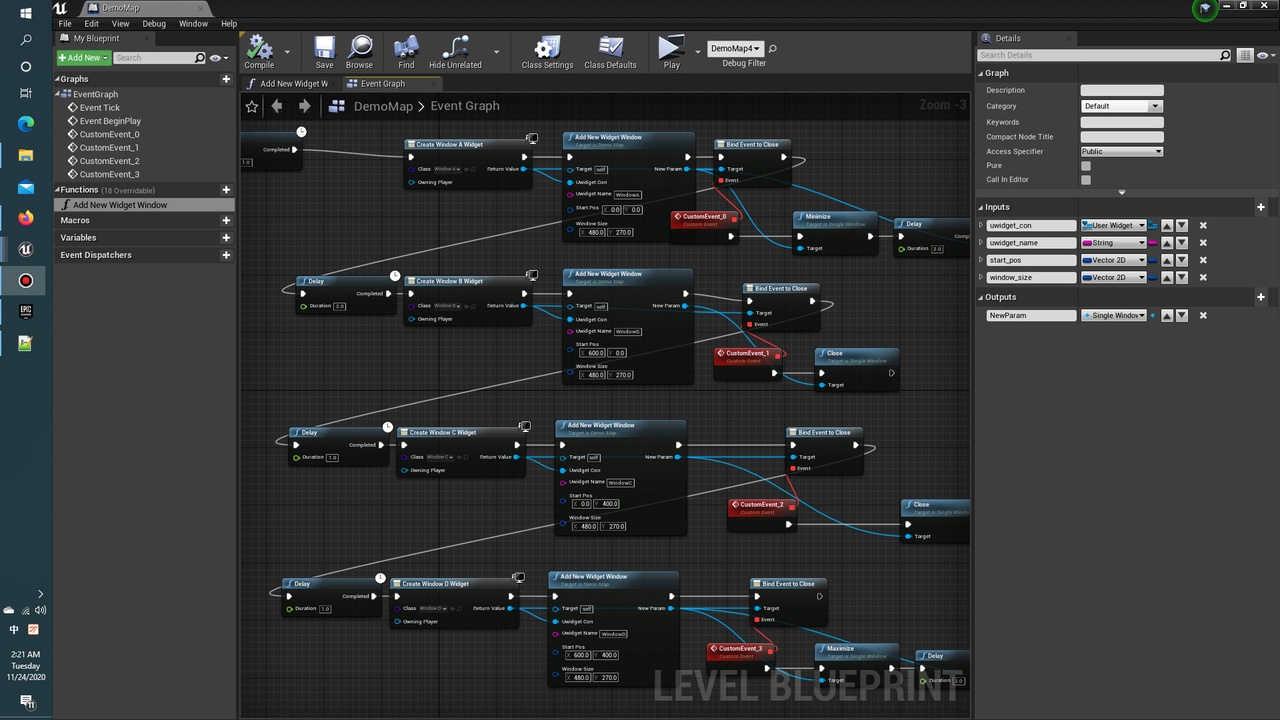The width and height of the screenshot is (1280, 720).
Task: Check the Call In Editor checkbox
Action: tap(1086, 180)
